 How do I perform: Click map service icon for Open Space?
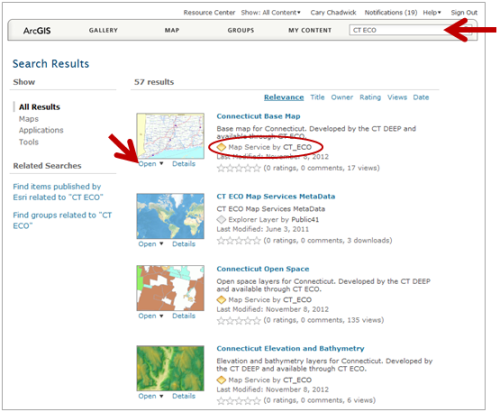221,300
